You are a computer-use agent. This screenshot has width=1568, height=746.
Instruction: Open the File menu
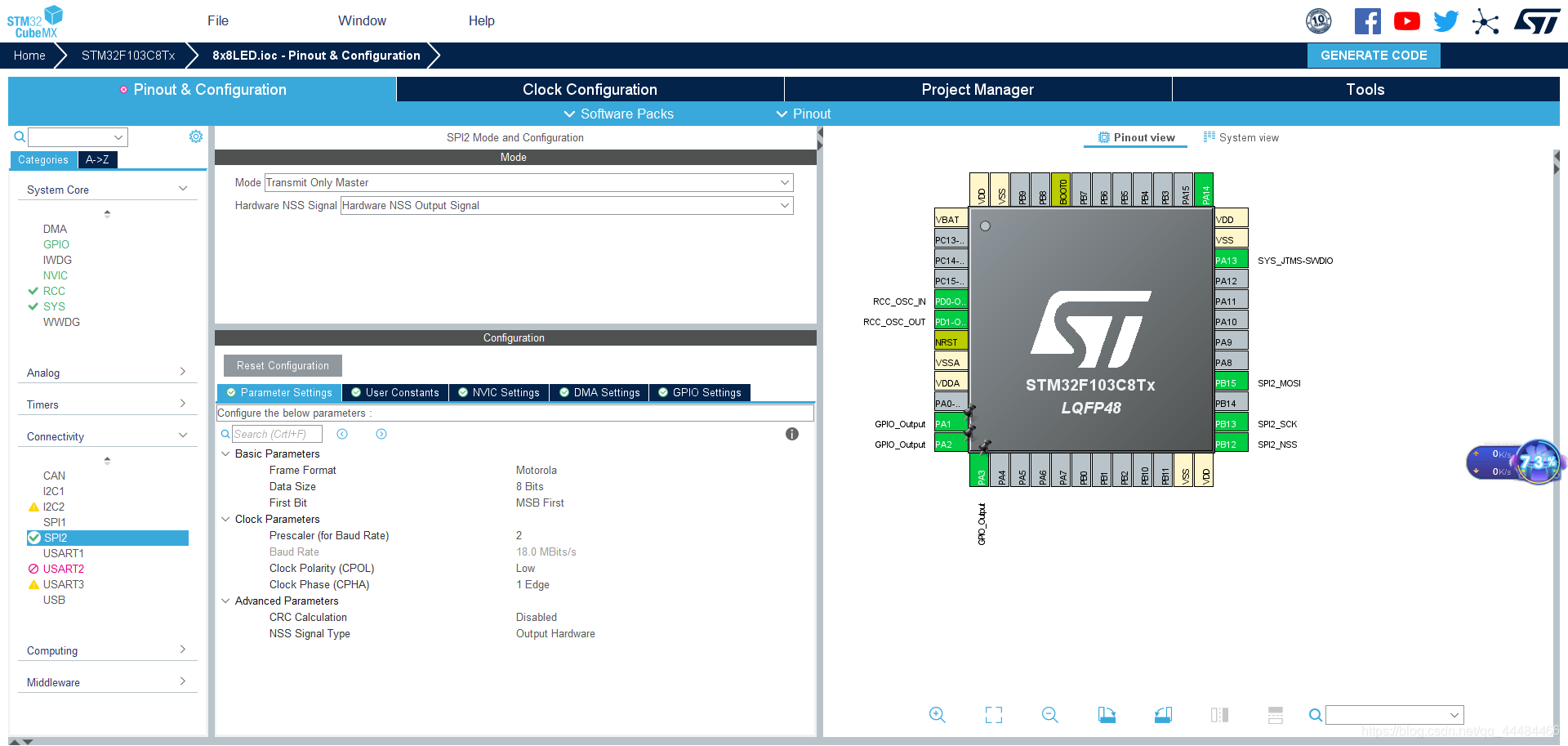click(x=218, y=20)
